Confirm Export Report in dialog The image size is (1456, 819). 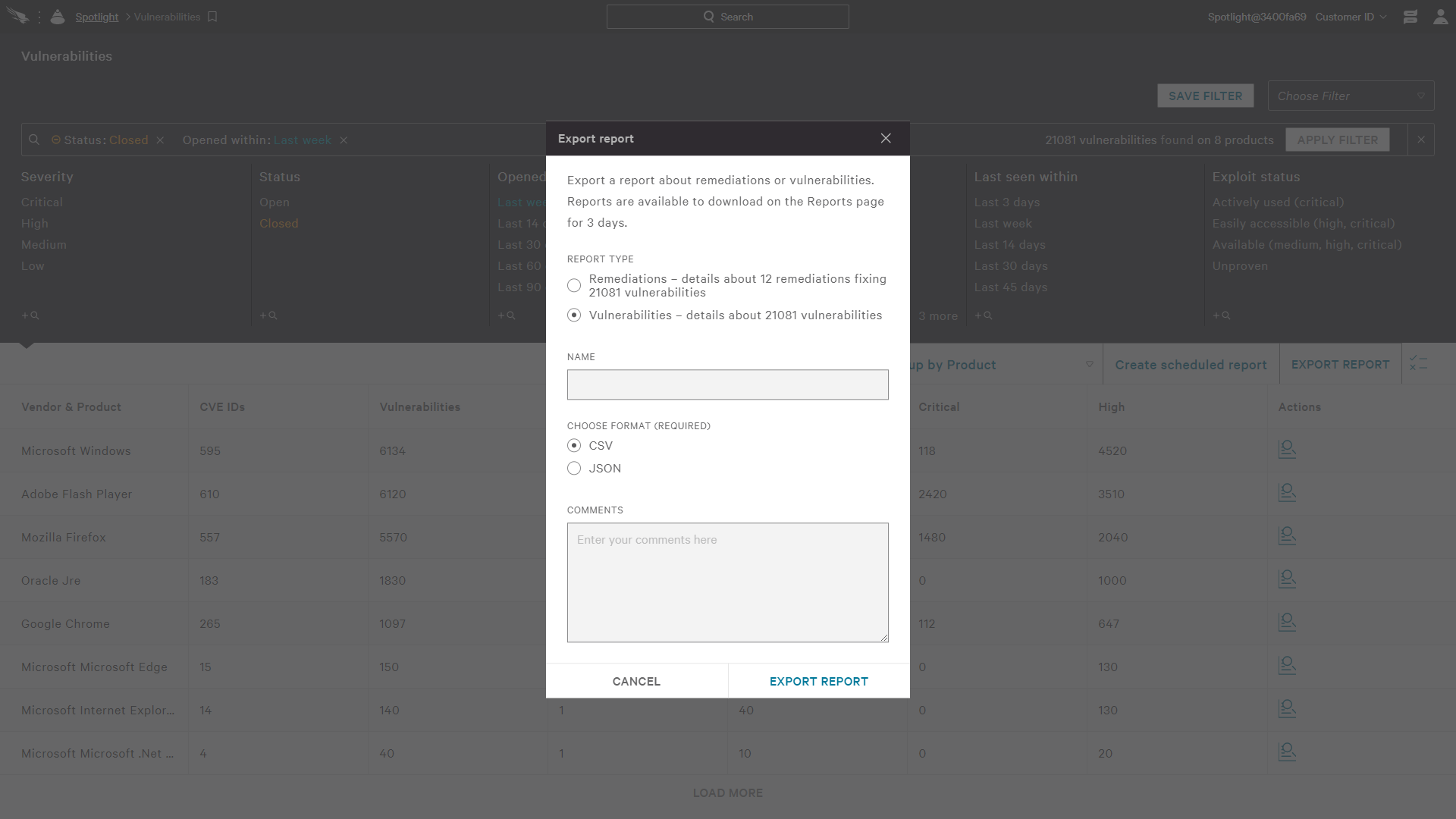pos(819,681)
